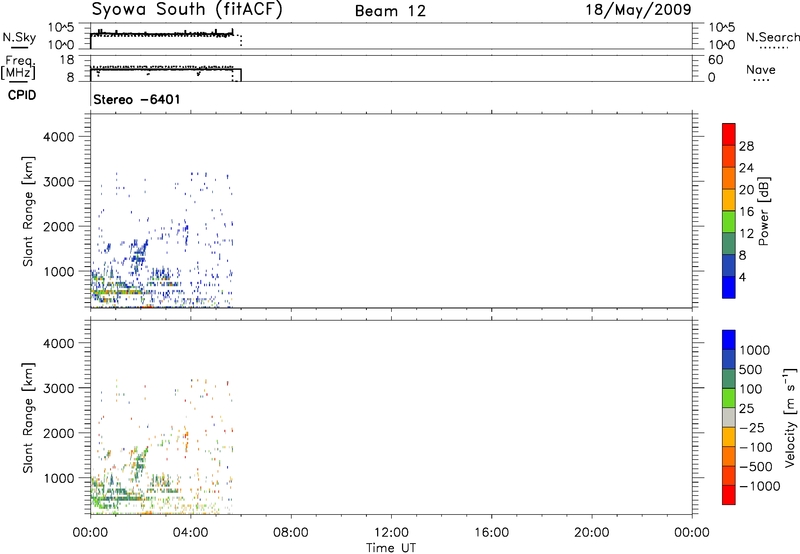The image size is (800, 554).
Task: Click the "Nave" legend label
Action: point(761,69)
